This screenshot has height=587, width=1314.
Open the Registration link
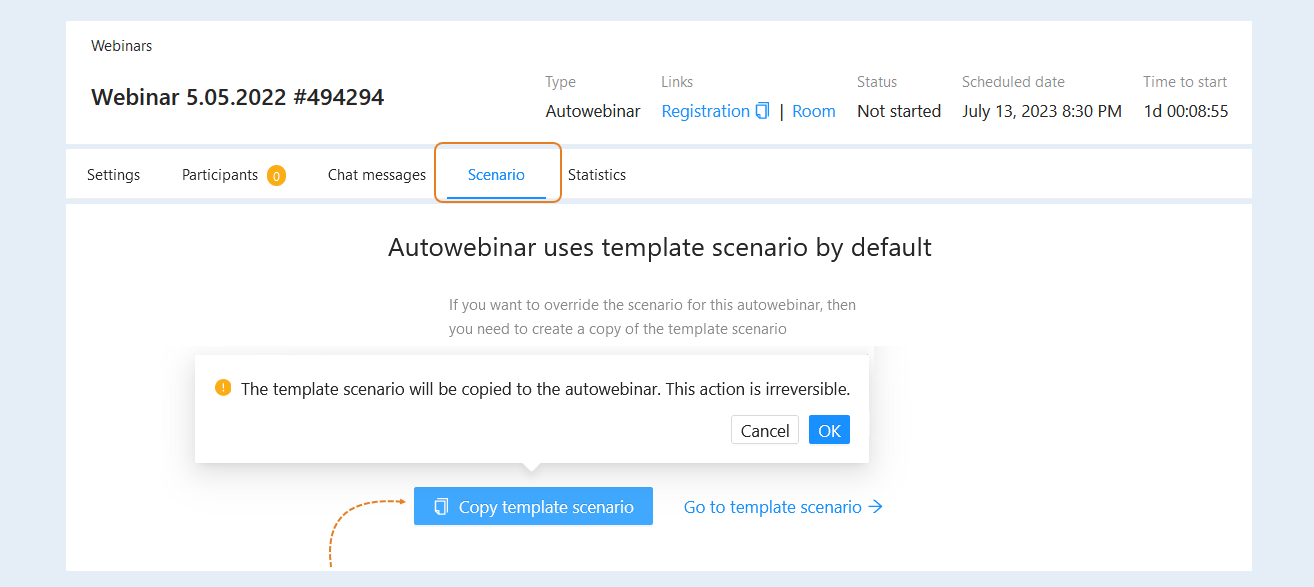tap(705, 111)
